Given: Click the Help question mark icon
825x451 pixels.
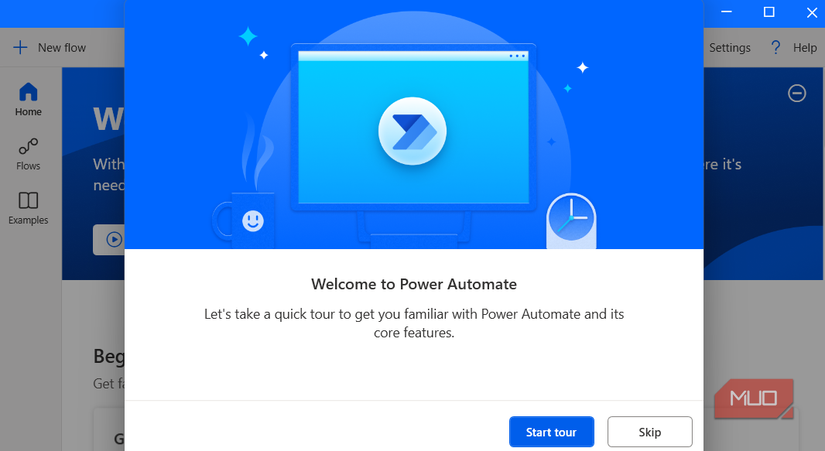Looking at the screenshot, I should pos(775,47).
